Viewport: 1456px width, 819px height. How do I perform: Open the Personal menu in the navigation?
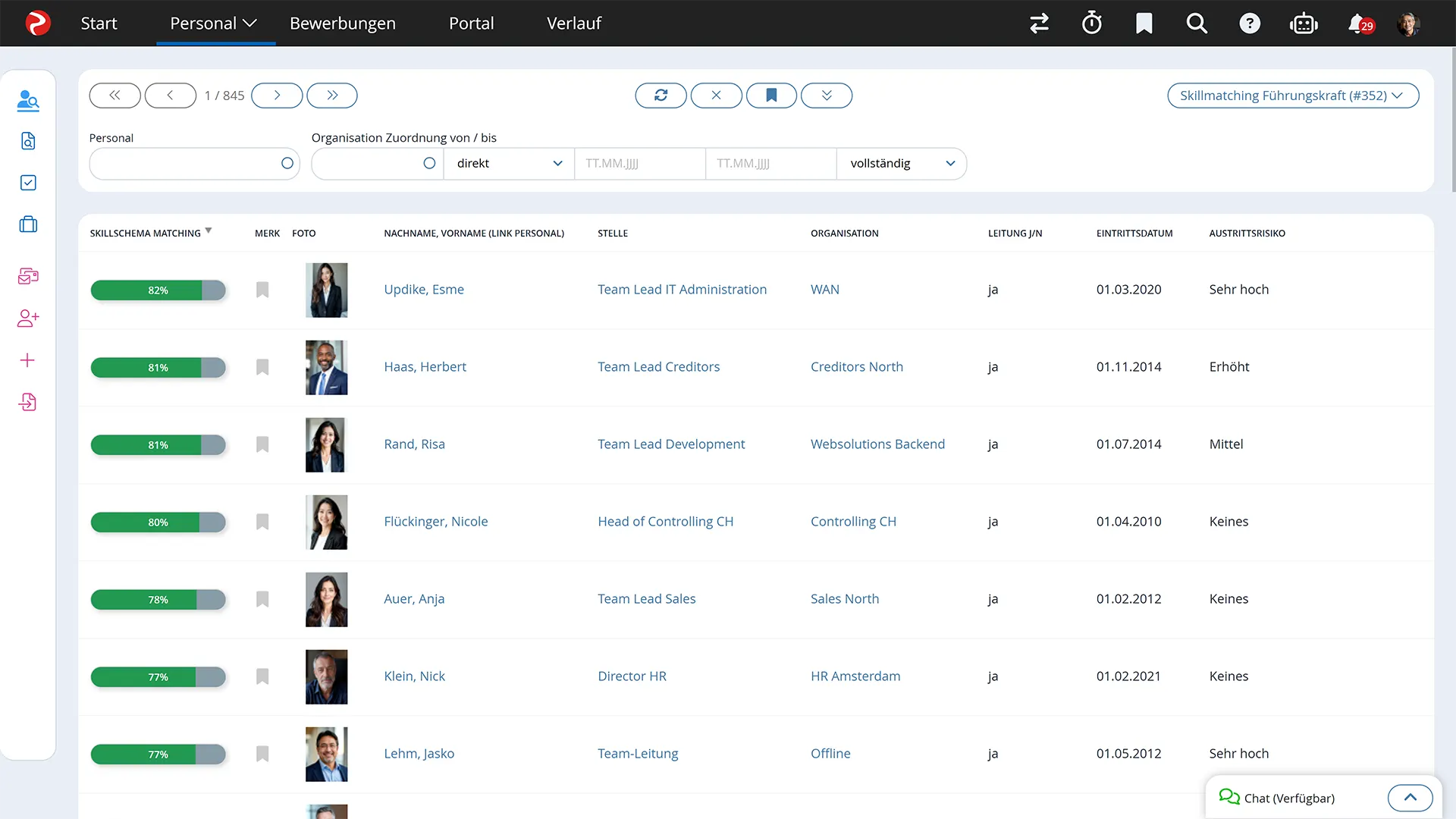213,24
